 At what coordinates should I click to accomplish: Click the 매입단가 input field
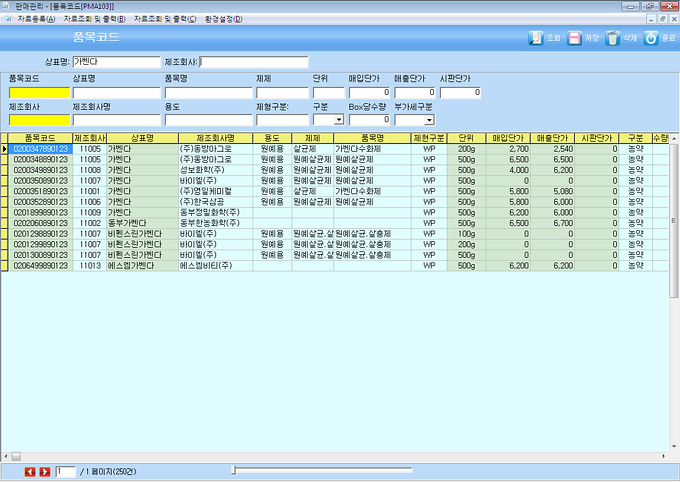point(369,92)
